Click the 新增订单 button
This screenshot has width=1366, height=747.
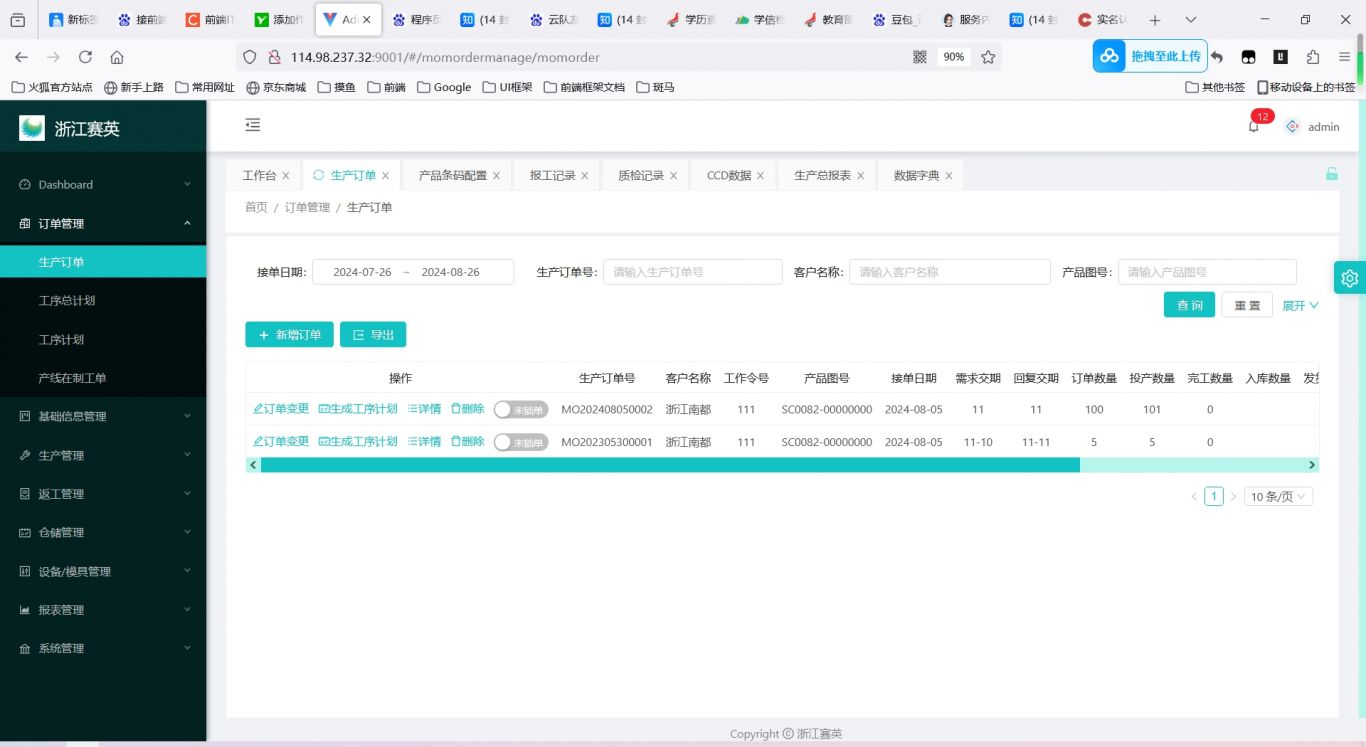[289, 335]
